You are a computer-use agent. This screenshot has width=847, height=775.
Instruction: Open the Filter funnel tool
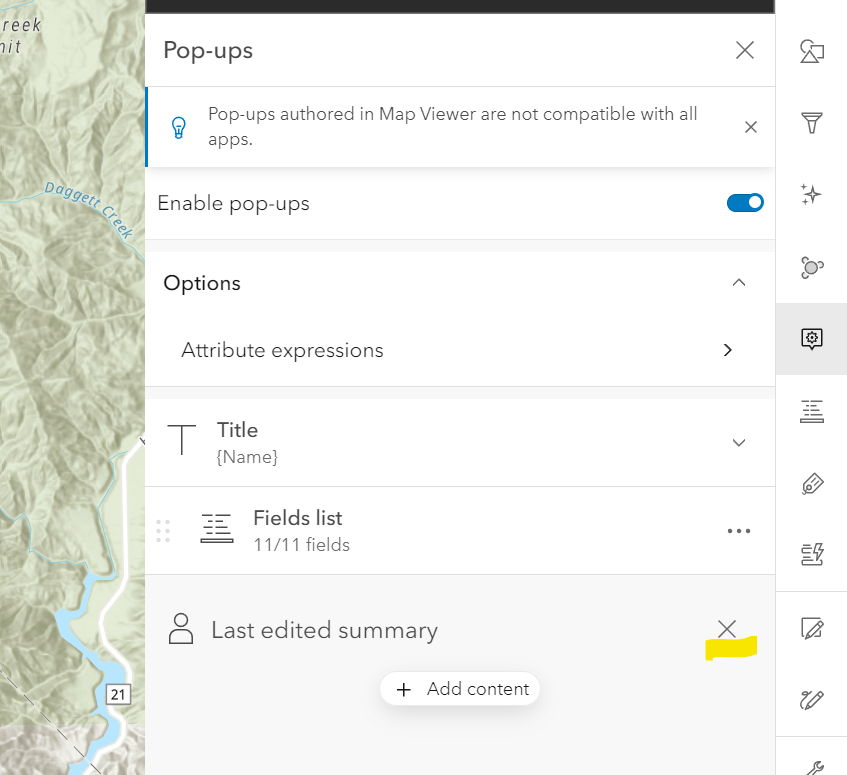(811, 123)
